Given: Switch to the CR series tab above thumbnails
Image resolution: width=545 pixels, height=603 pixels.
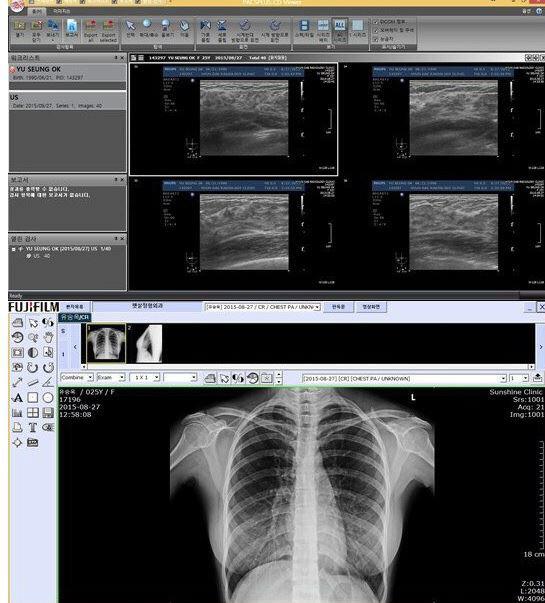Looking at the screenshot, I should pyautogui.click(x=75, y=317).
